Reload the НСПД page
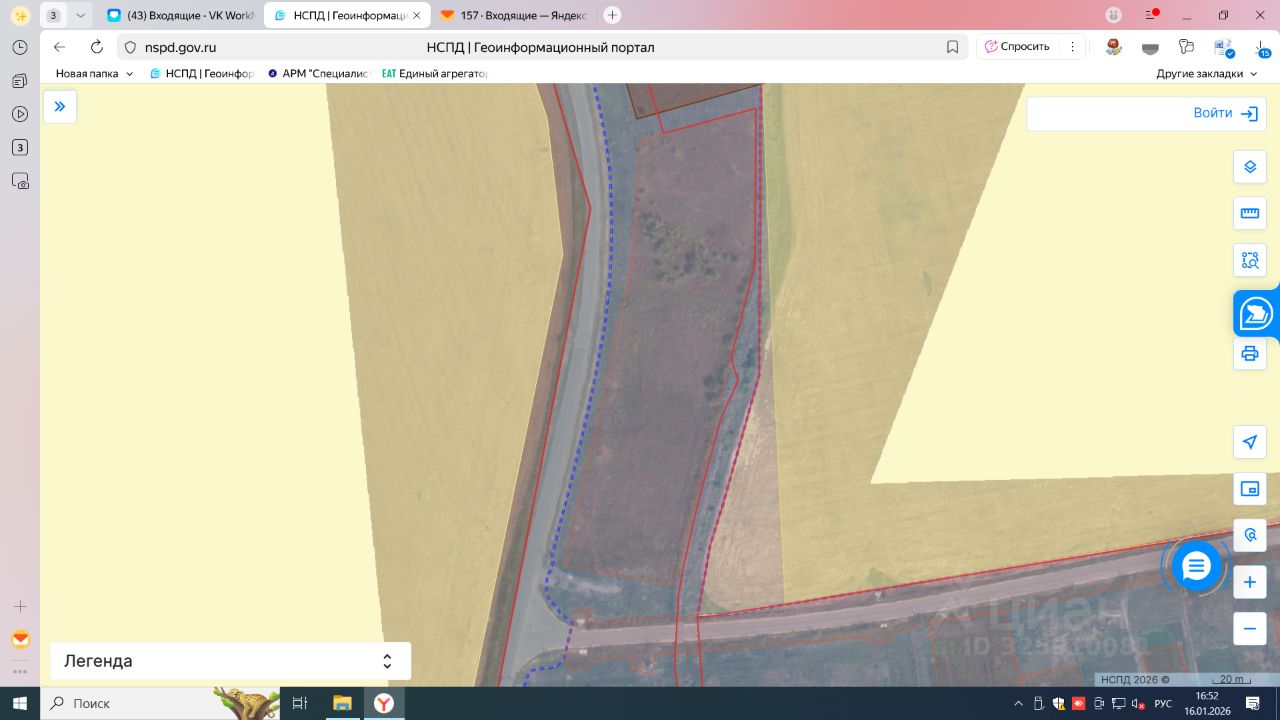Viewport: 1280px width, 720px height. click(x=97, y=47)
